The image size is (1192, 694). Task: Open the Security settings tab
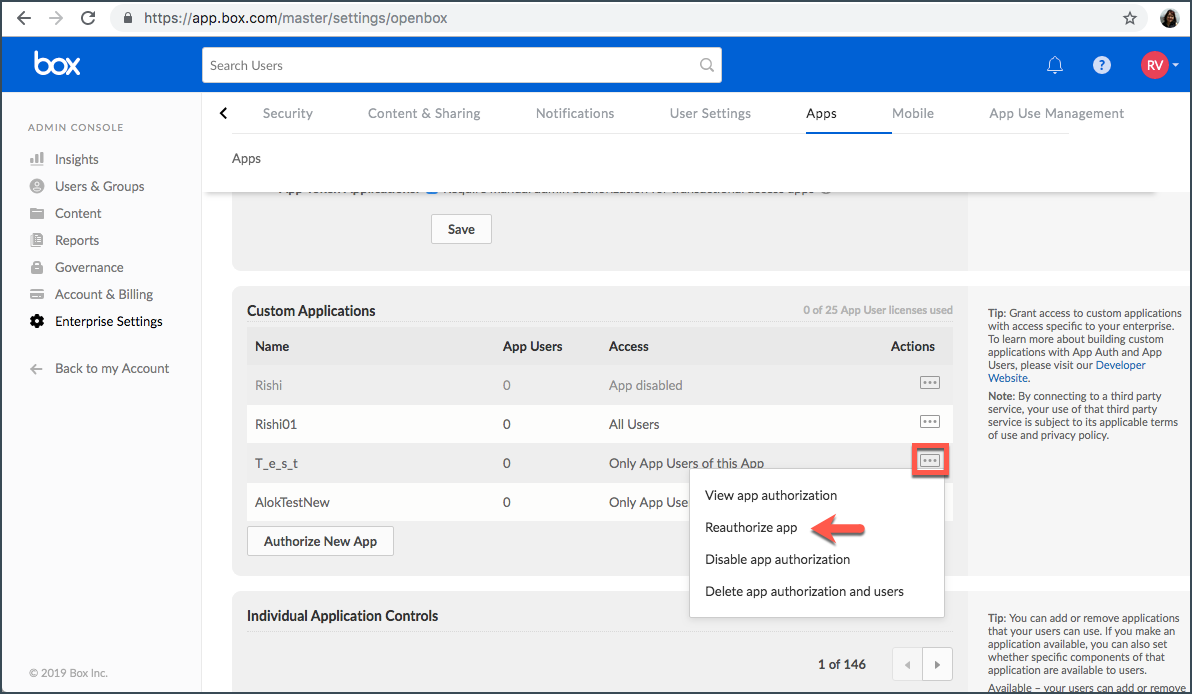(x=287, y=113)
